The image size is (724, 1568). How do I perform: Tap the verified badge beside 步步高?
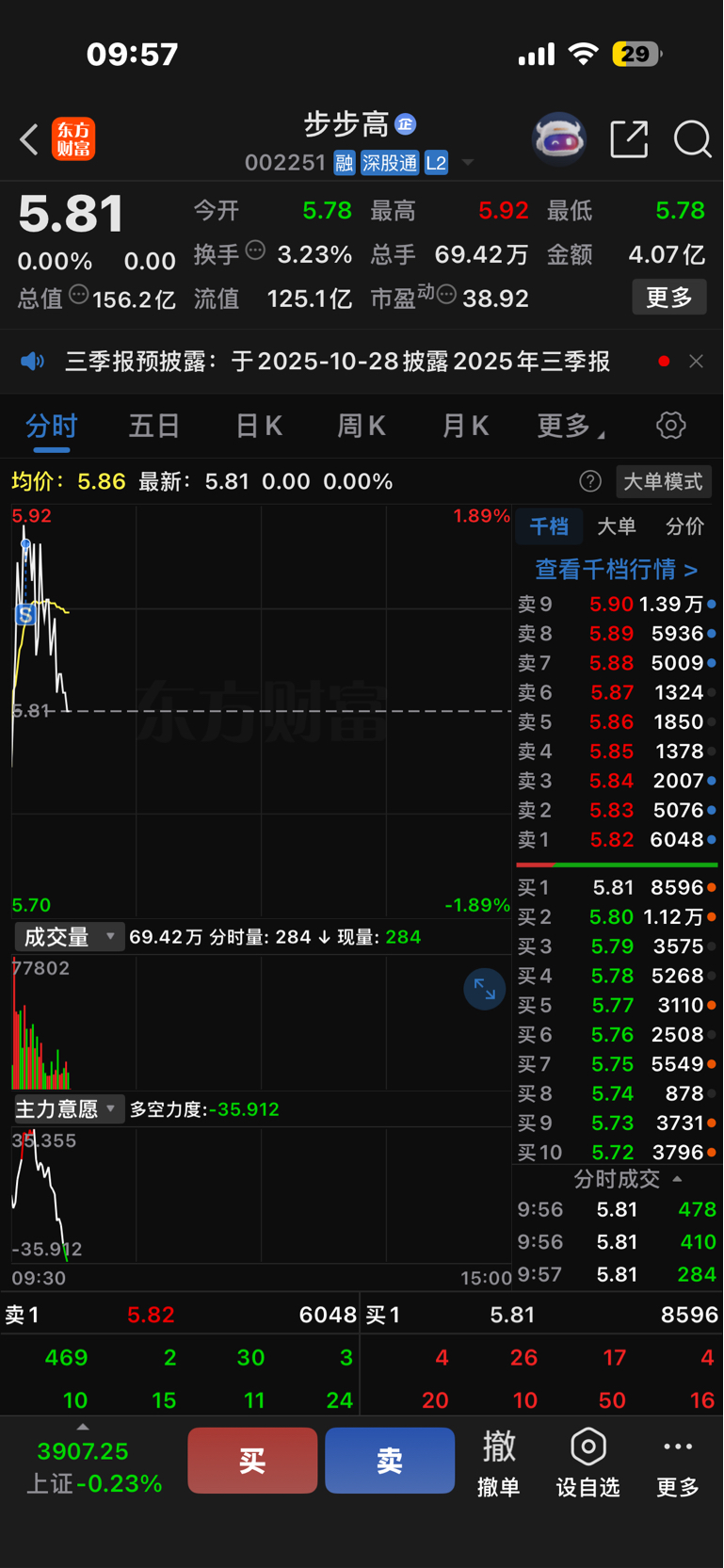(406, 123)
